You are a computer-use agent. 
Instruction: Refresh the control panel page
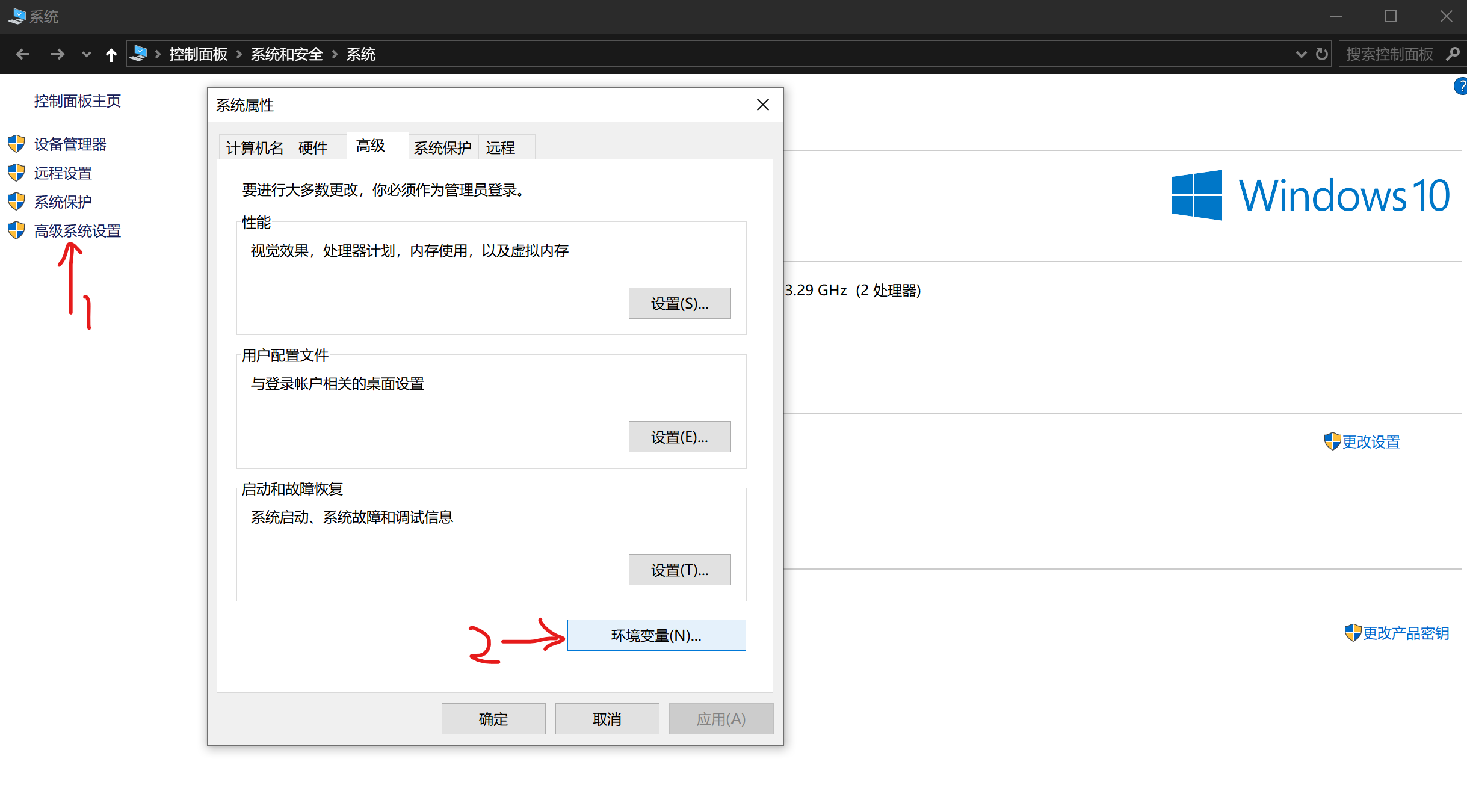(x=1321, y=54)
